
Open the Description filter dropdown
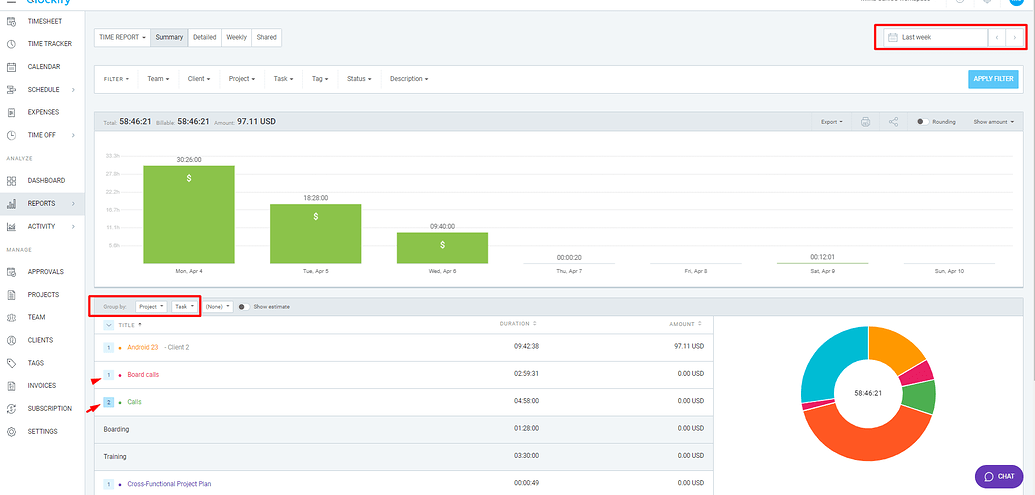tap(409, 79)
